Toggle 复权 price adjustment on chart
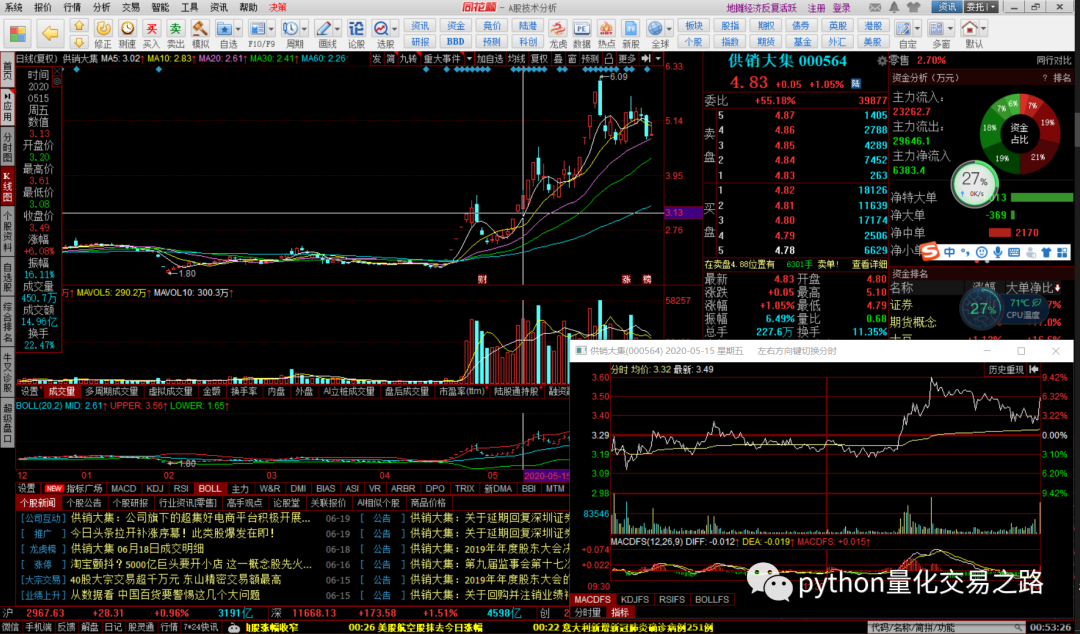1080x634 pixels. point(539,59)
